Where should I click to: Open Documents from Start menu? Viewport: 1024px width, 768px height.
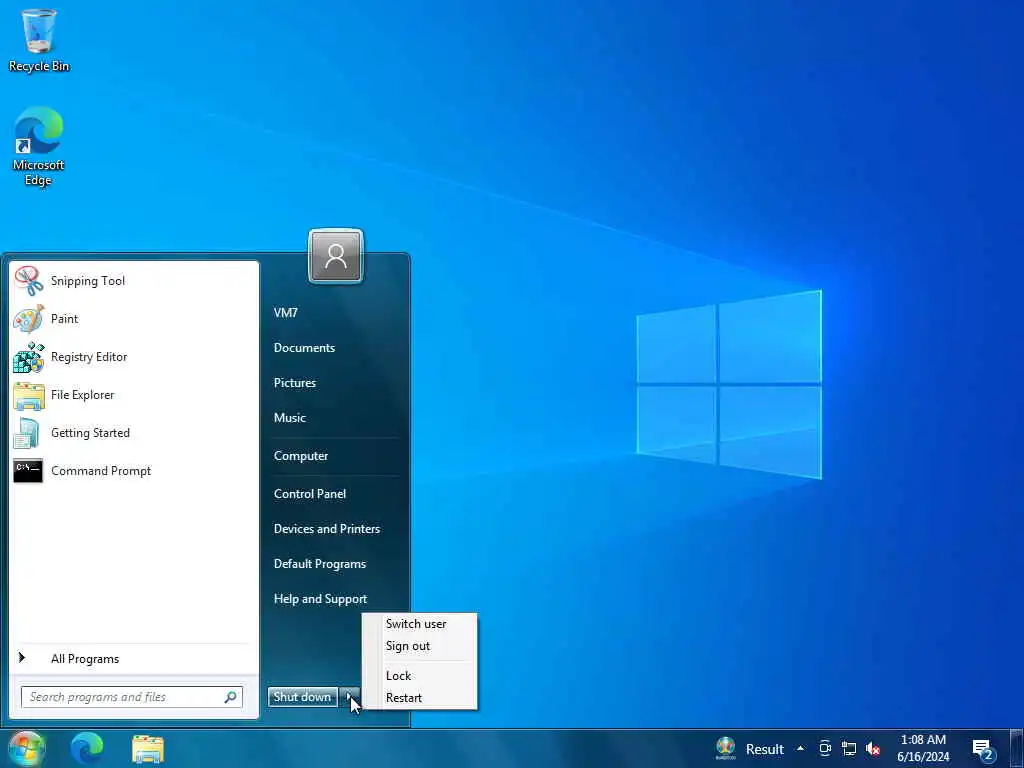[x=304, y=348]
